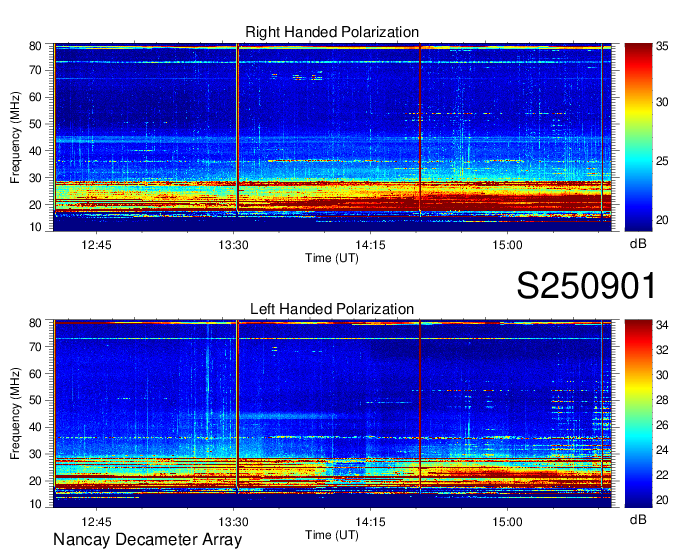
Task: Click the 14:15 tick of the Right Handed plot
Action: click(x=370, y=245)
